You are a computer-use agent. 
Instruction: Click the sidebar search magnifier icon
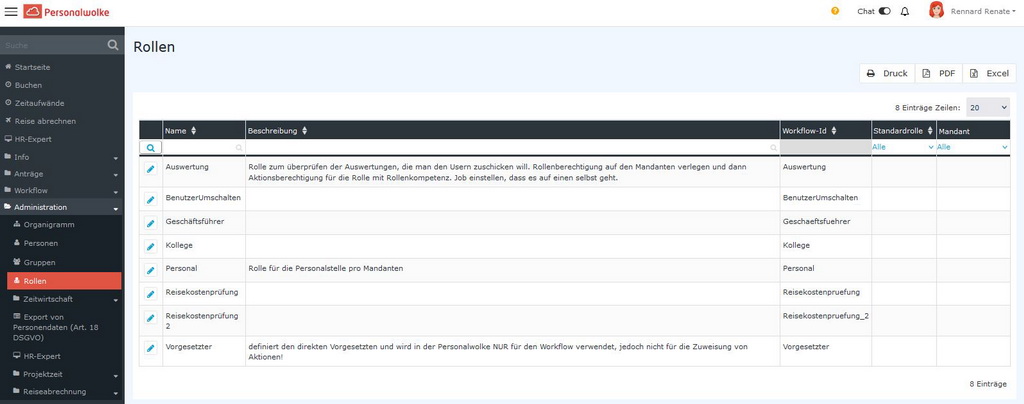click(112, 45)
